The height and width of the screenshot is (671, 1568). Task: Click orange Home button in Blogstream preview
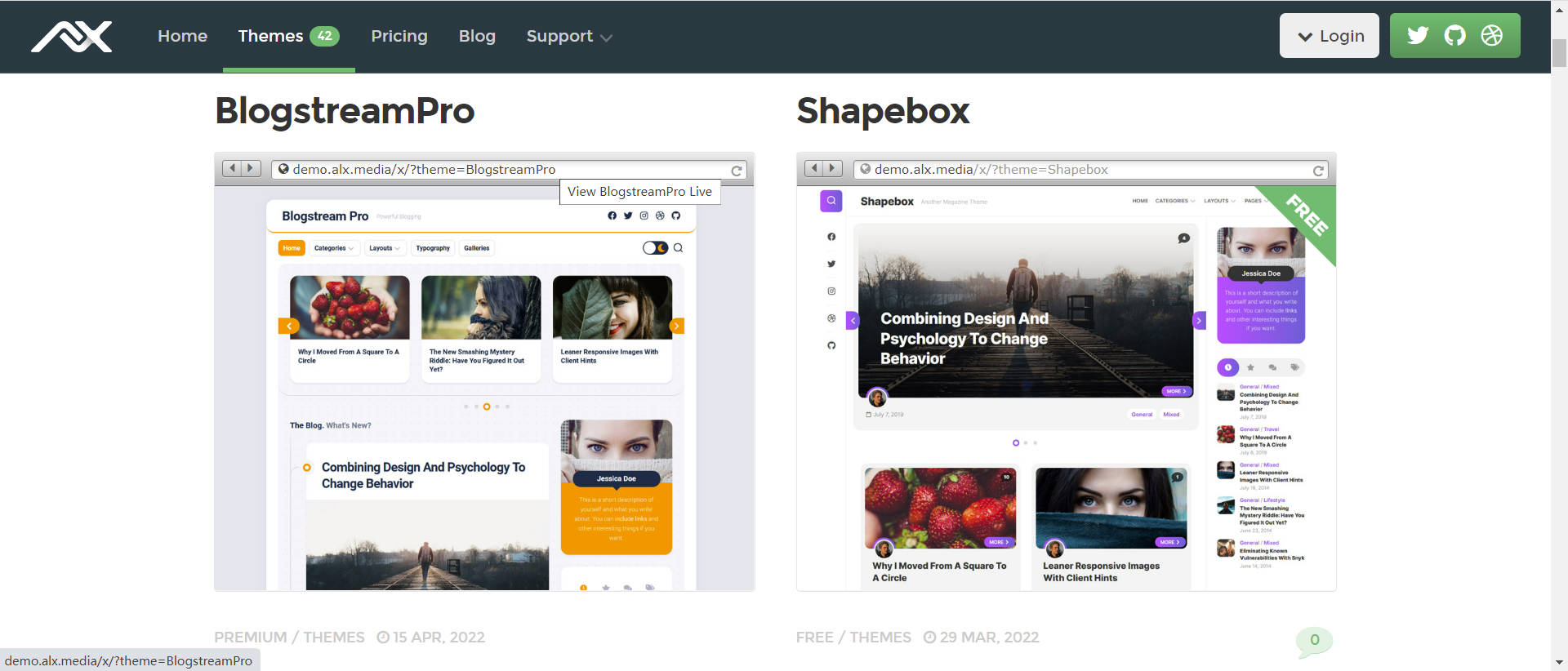[x=292, y=248]
